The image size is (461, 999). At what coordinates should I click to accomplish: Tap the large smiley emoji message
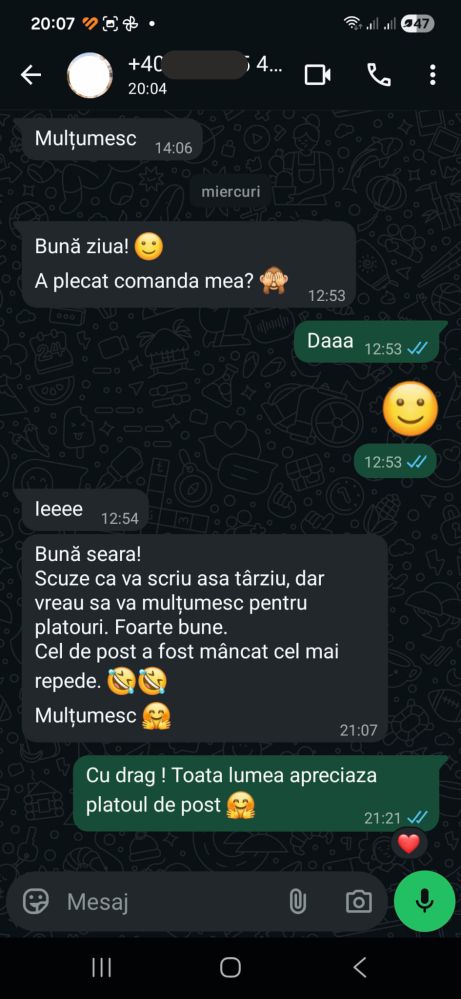click(411, 409)
